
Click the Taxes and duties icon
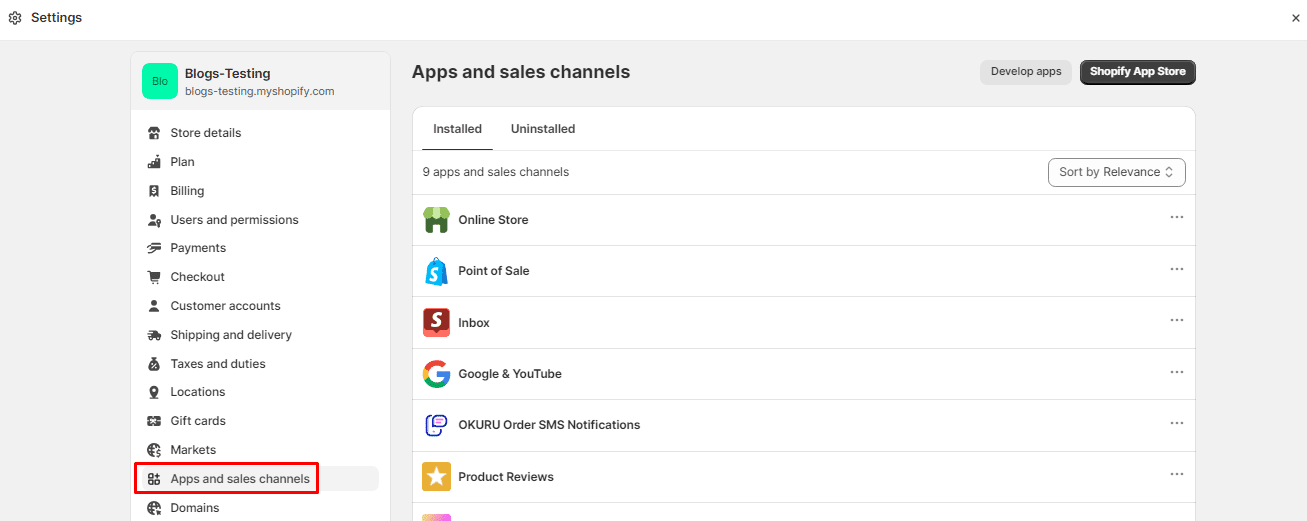(154, 364)
